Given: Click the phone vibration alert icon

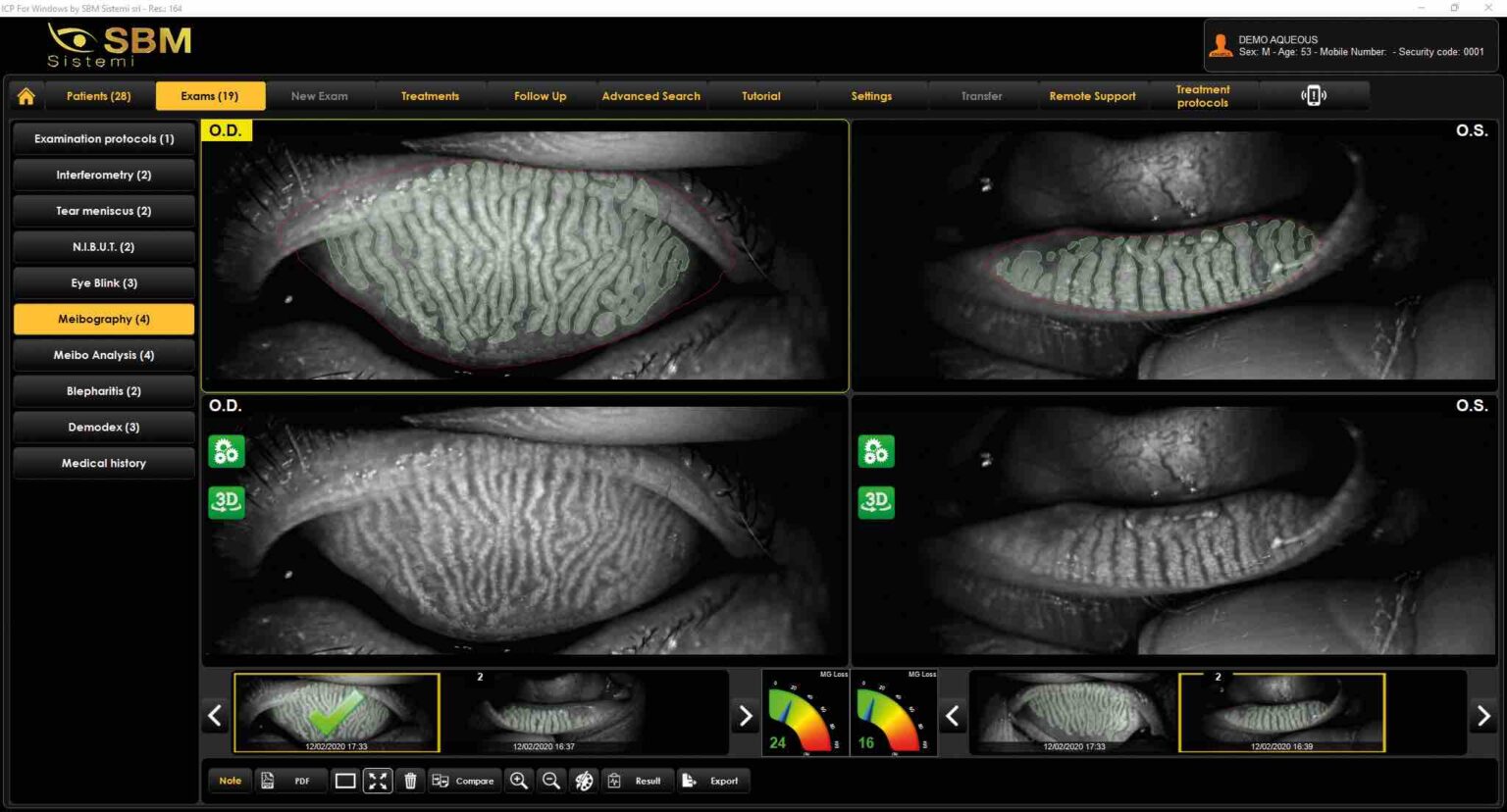Looking at the screenshot, I should 1314,96.
